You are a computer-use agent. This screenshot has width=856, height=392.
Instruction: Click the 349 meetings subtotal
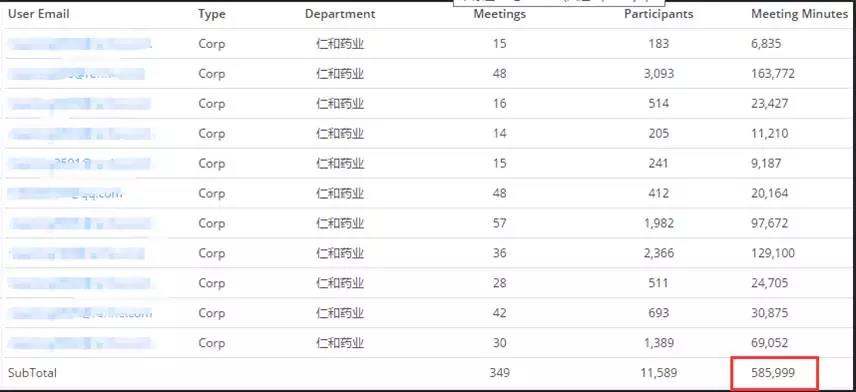pos(500,373)
